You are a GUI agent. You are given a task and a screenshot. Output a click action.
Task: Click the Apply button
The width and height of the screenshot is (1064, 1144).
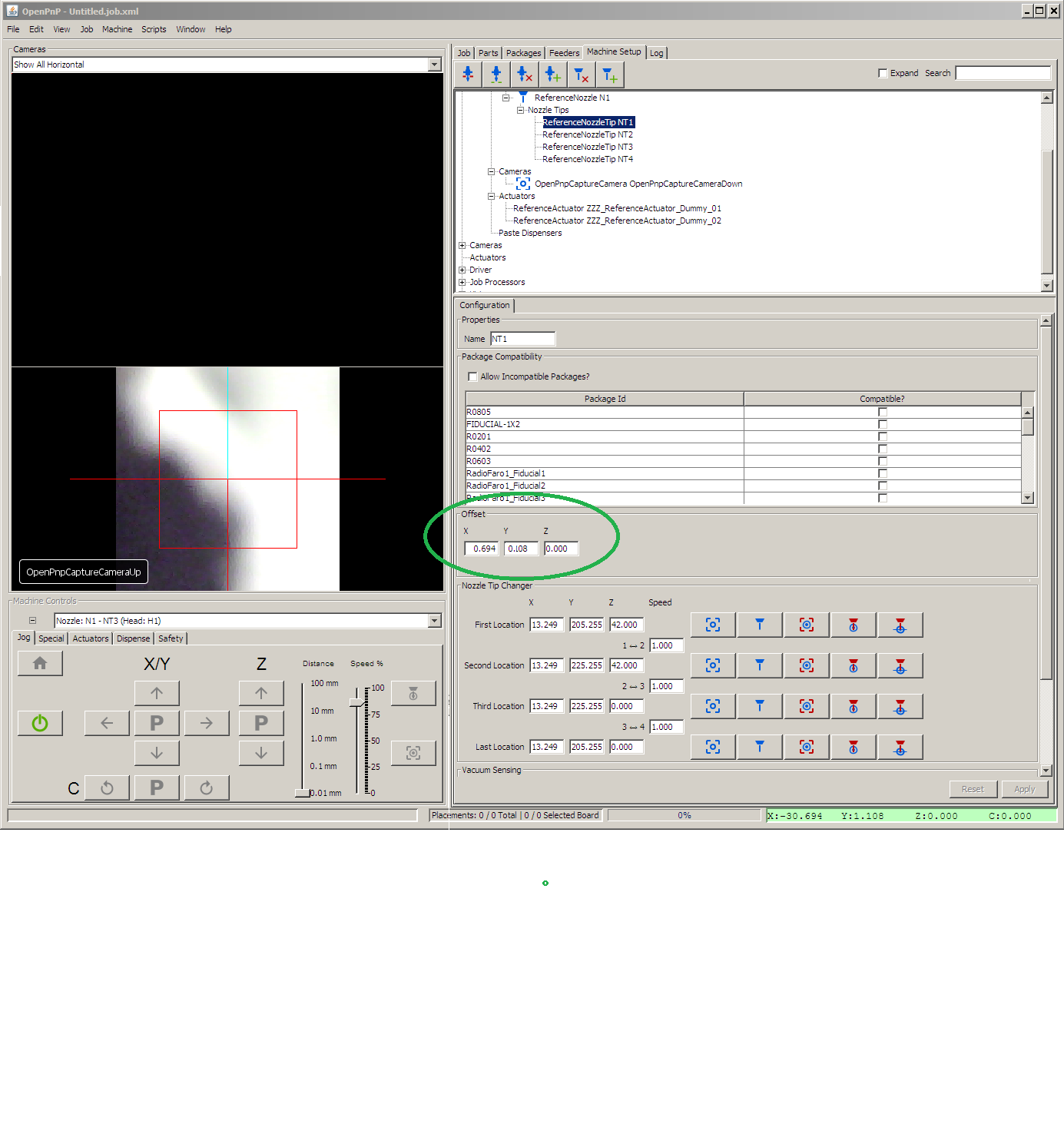tap(1024, 789)
